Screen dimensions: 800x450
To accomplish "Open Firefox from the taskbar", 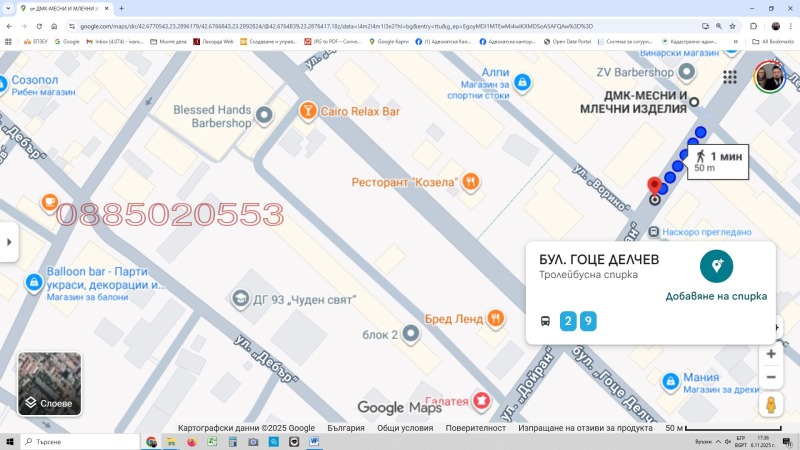I will click(192, 442).
